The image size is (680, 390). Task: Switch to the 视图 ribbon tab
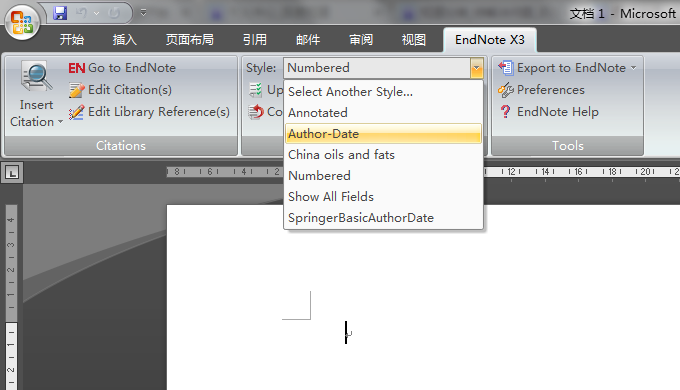pos(414,40)
